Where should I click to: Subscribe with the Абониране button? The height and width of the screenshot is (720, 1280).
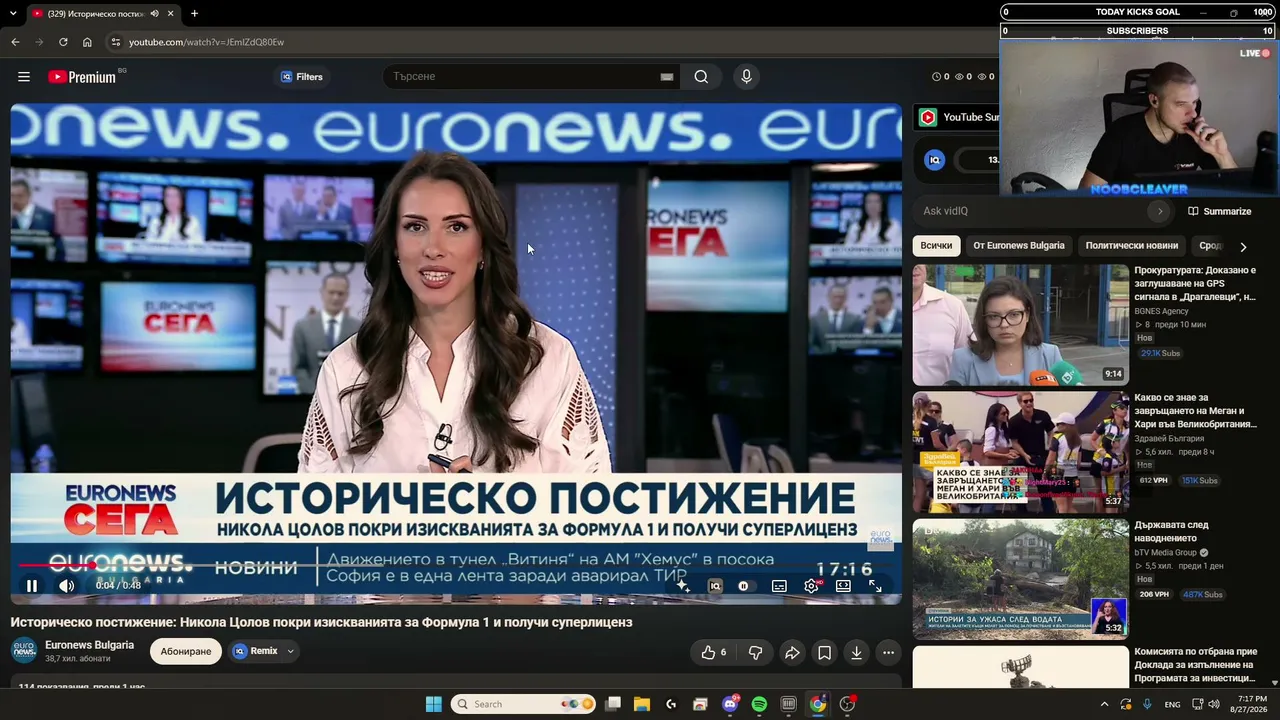pos(186,651)
